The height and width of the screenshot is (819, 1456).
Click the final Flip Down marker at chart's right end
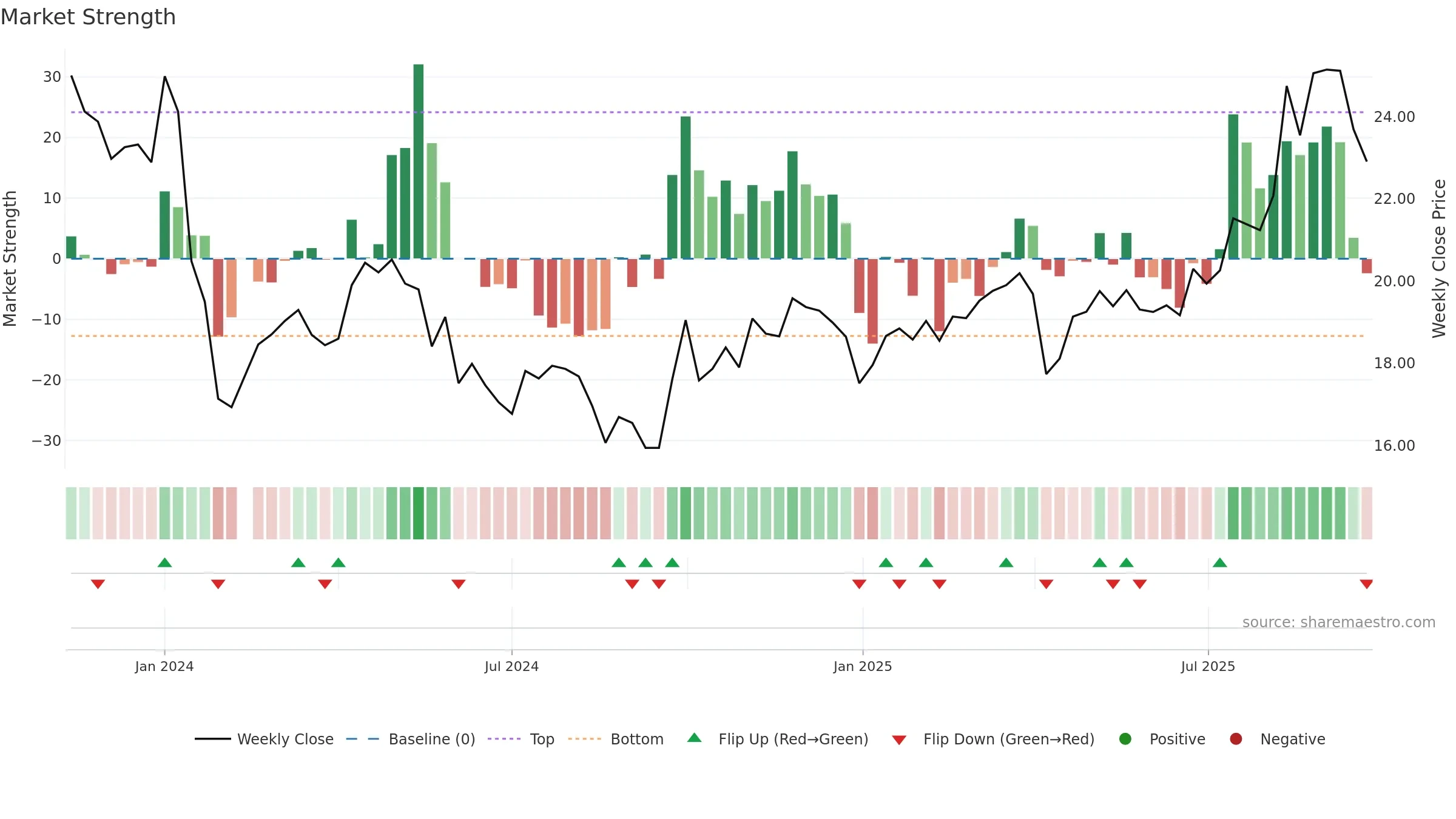coord(1366,584)
